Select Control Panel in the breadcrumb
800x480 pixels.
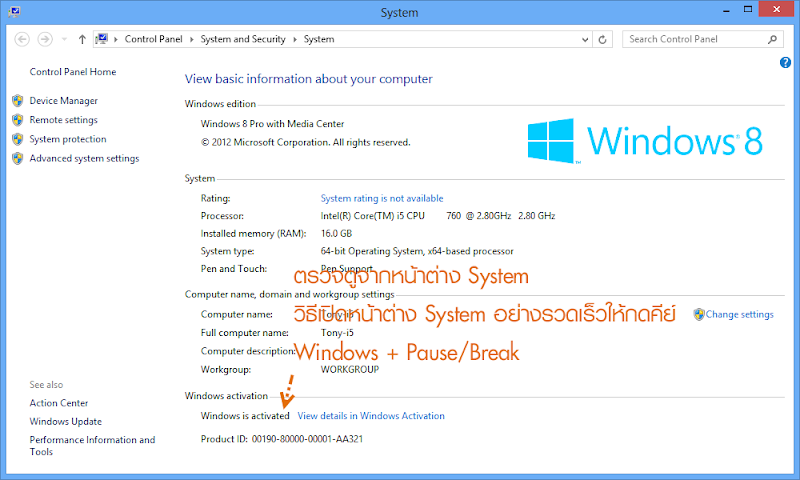click(154, 39)
